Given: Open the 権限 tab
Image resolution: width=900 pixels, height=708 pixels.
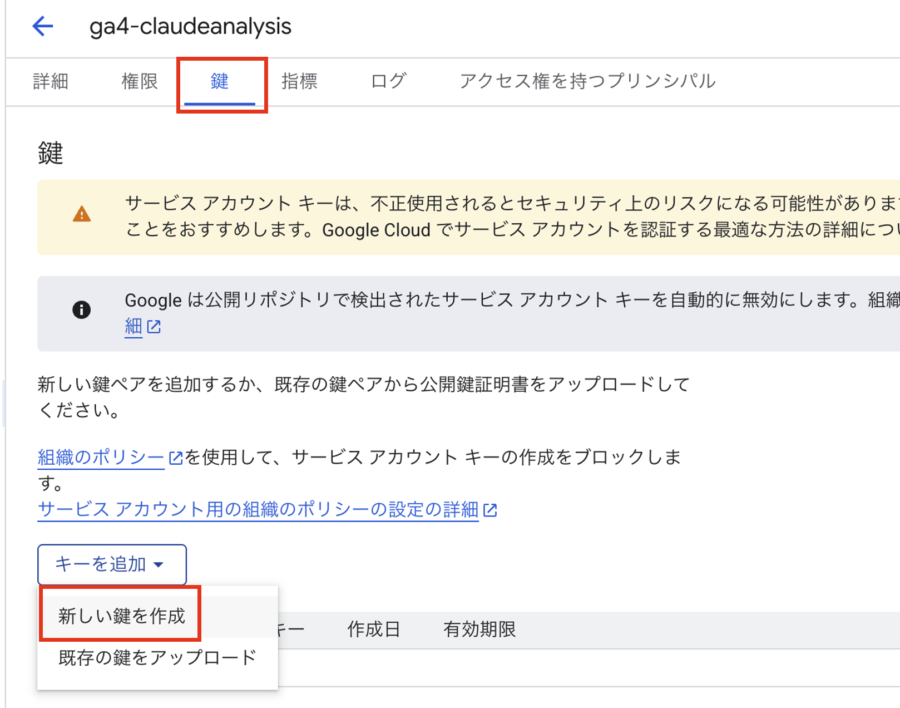Looking at the screenshot, I should point(140,82).
